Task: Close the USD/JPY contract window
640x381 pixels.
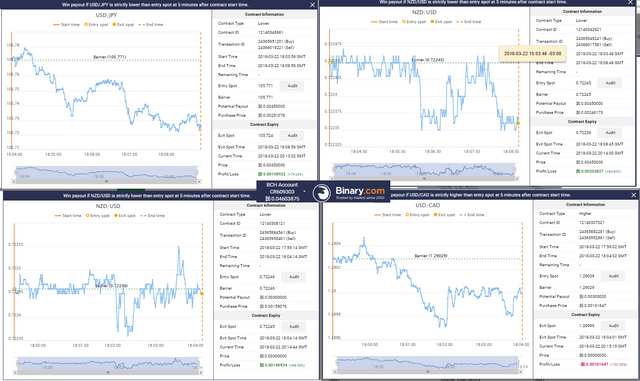Action: (312, 5)
